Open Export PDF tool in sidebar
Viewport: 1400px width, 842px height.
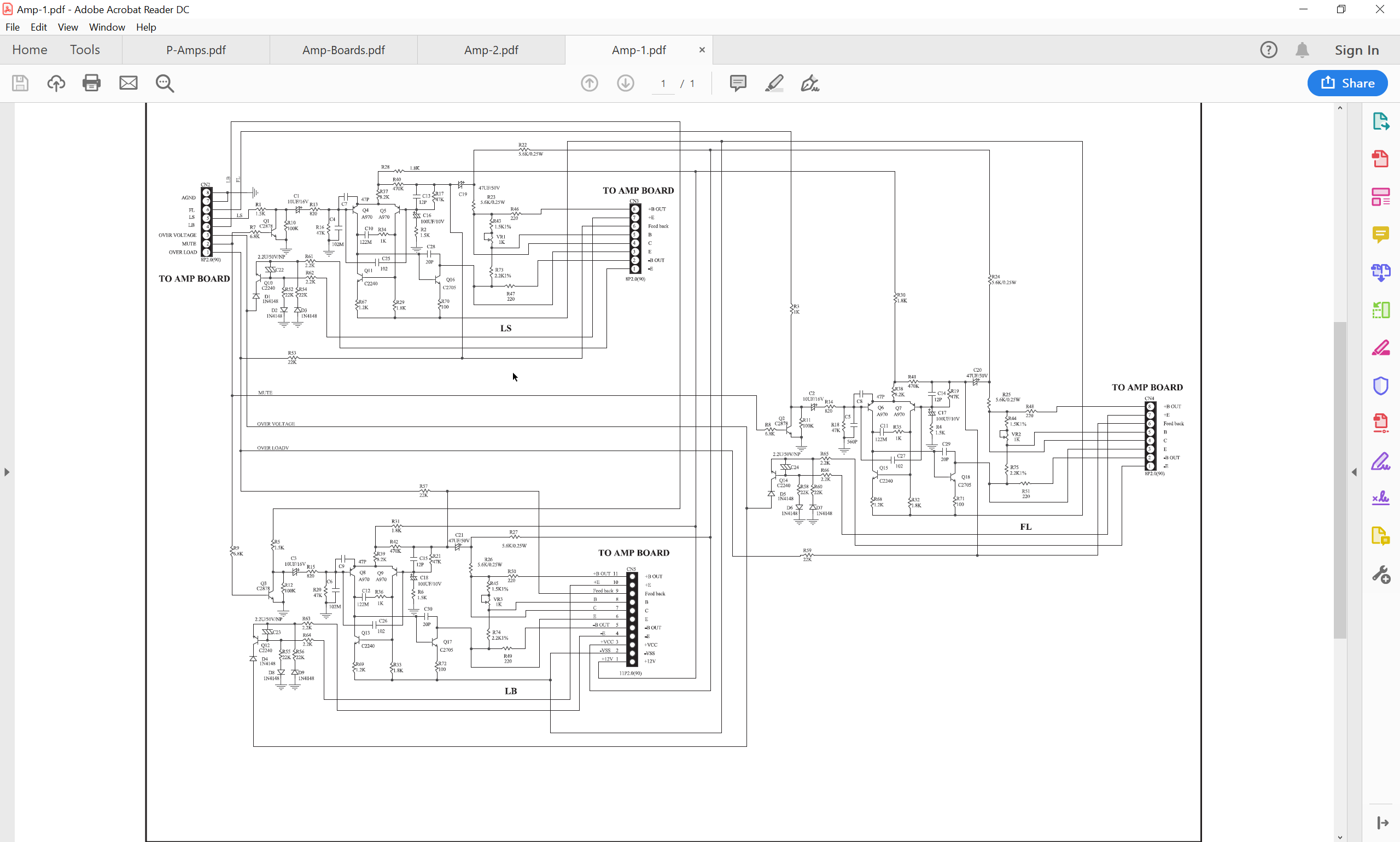coord(1381,121)
